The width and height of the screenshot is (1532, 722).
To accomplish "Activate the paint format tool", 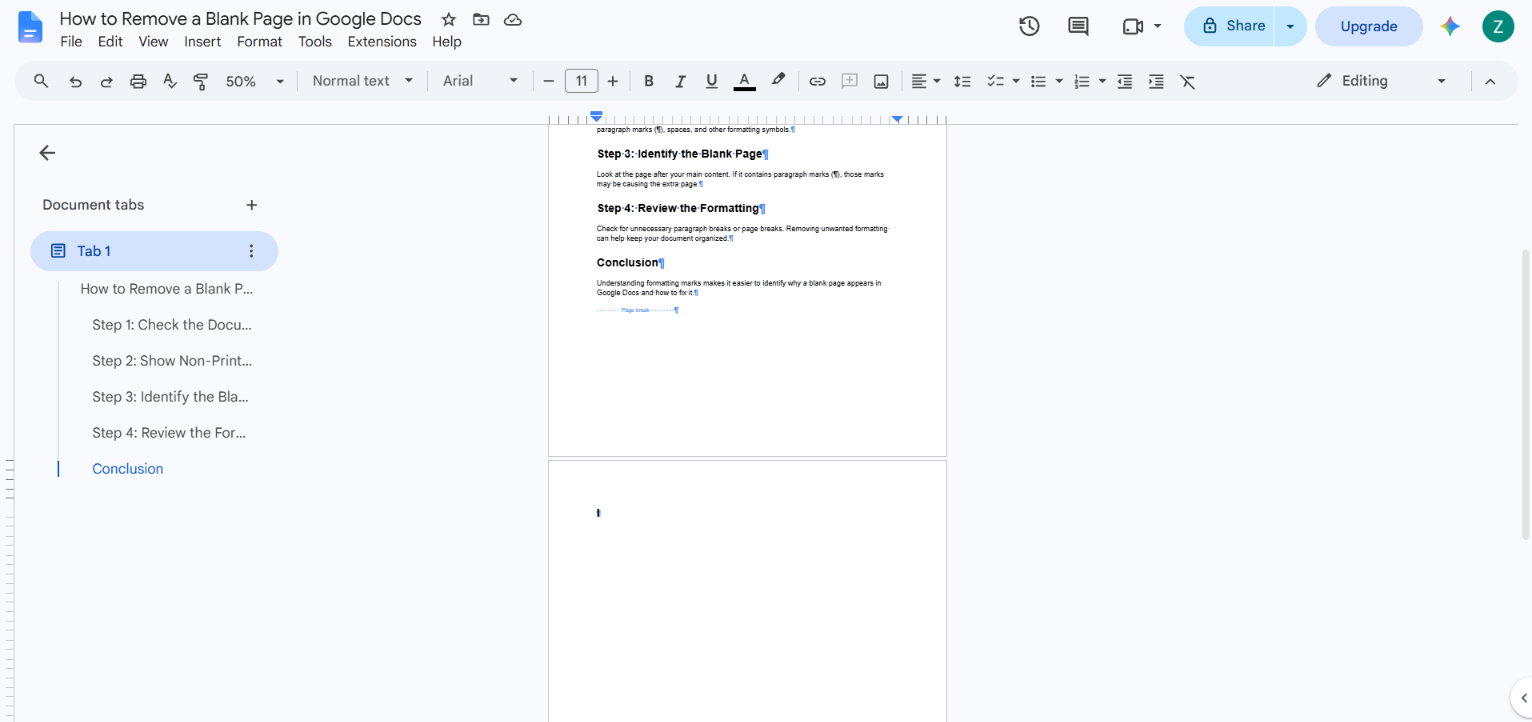I will point(200,81).
